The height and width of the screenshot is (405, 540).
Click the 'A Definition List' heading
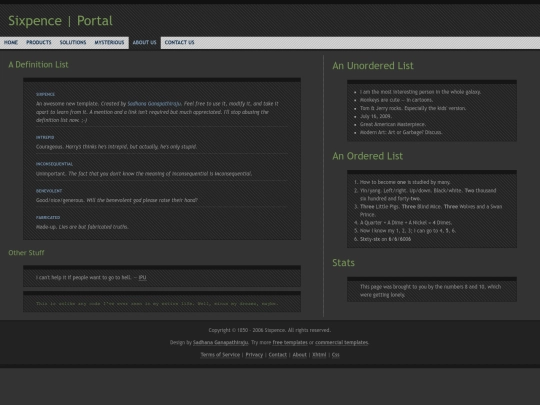38,65
